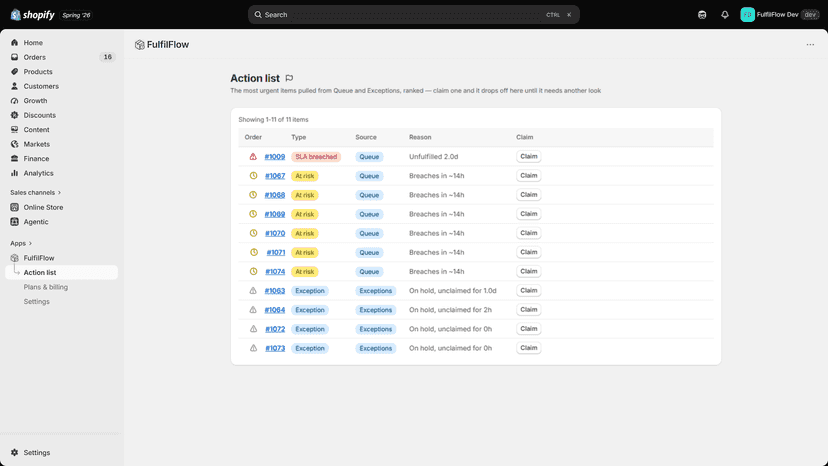This screenshot has width=828, height=466.
Task: Click the Content icon in sidebar
Action: tap(14, 129)
